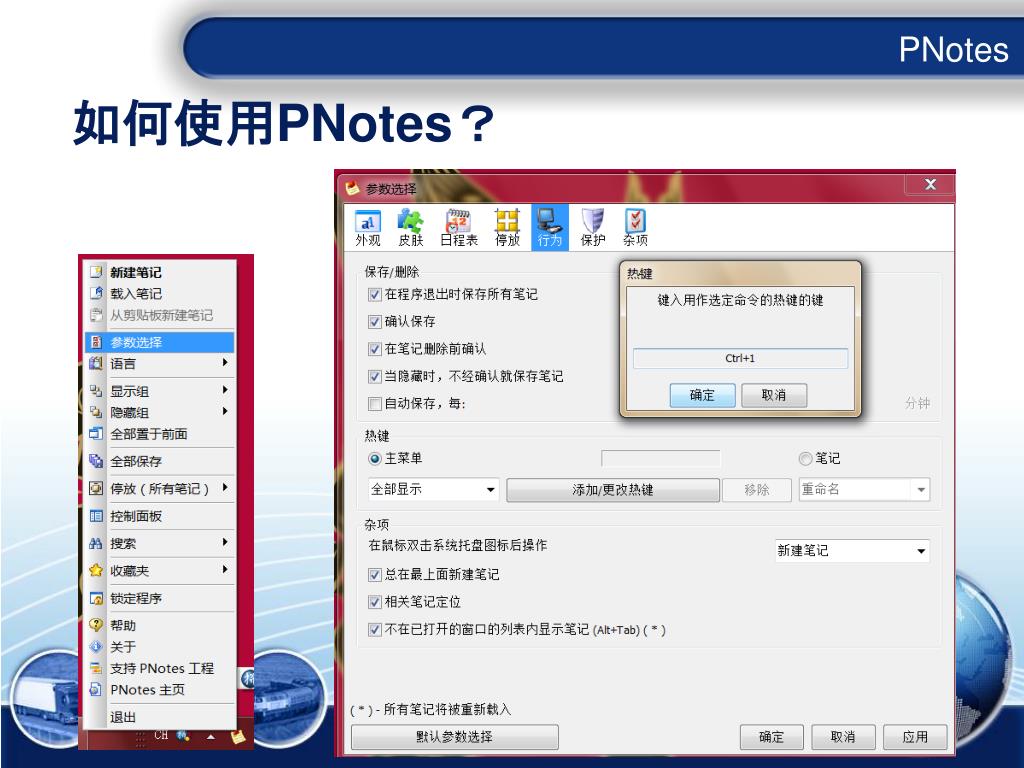Click the 锁定程序 lock program icon

(96, 598)
